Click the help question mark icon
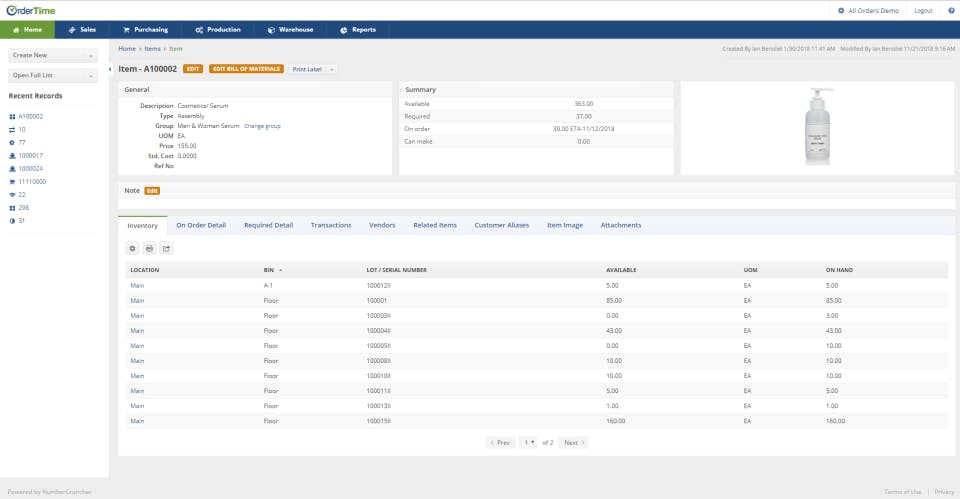 coord(951,10)
